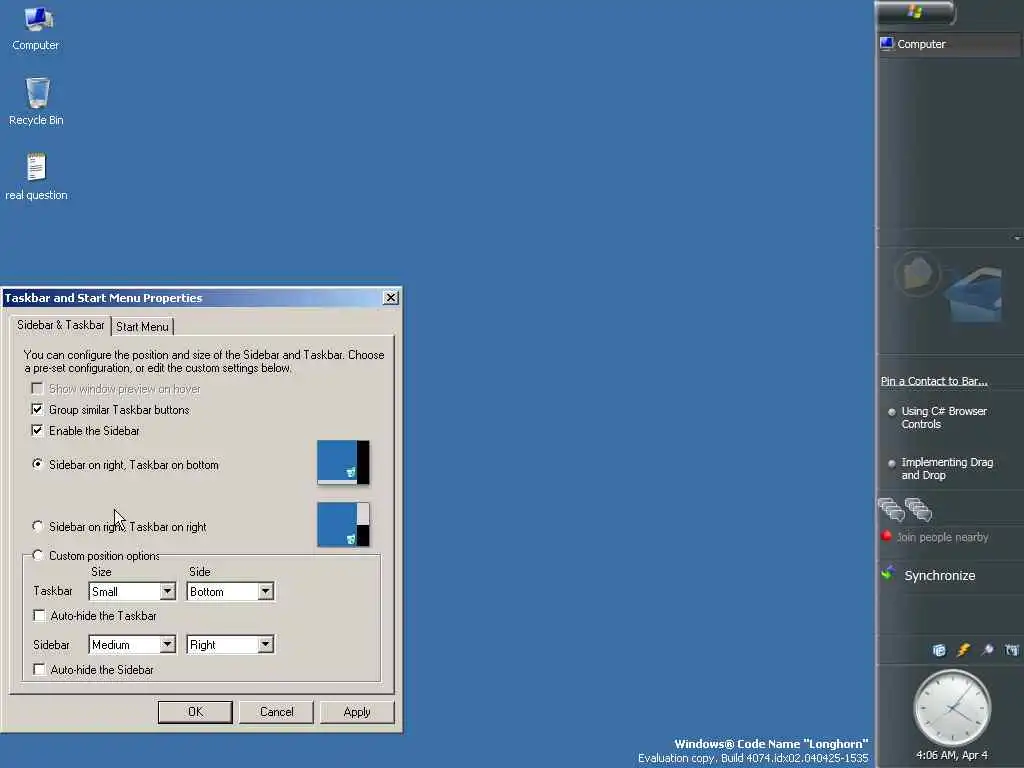Click the rightmost tray icon in sidebar
Viewport: 1024px width, 768px height.
coord(1012,650)
